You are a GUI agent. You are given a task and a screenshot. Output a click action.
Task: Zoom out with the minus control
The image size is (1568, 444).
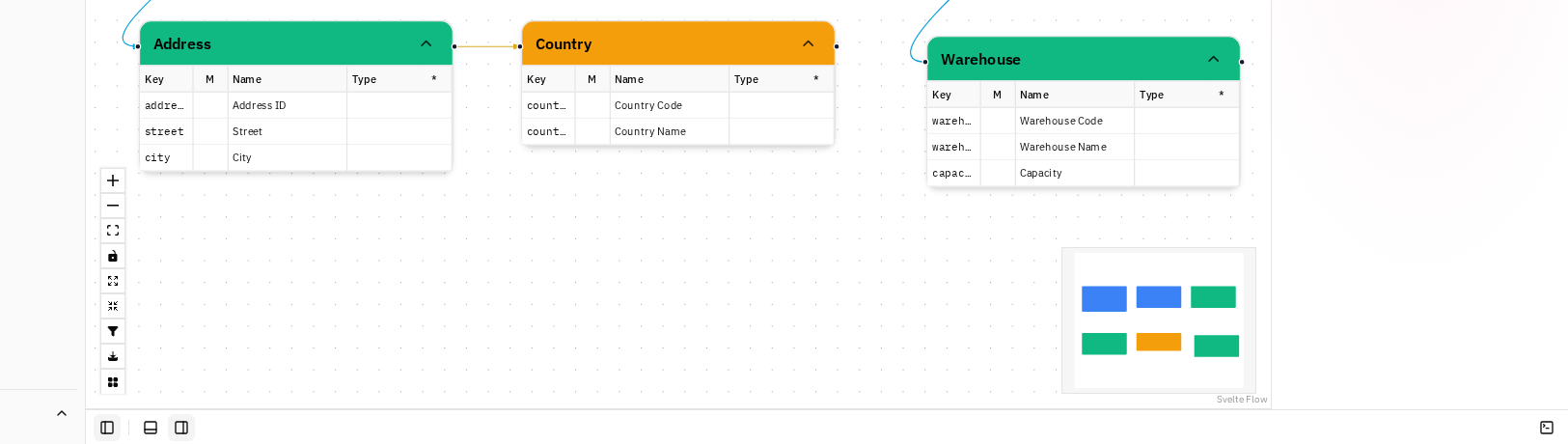113,206
